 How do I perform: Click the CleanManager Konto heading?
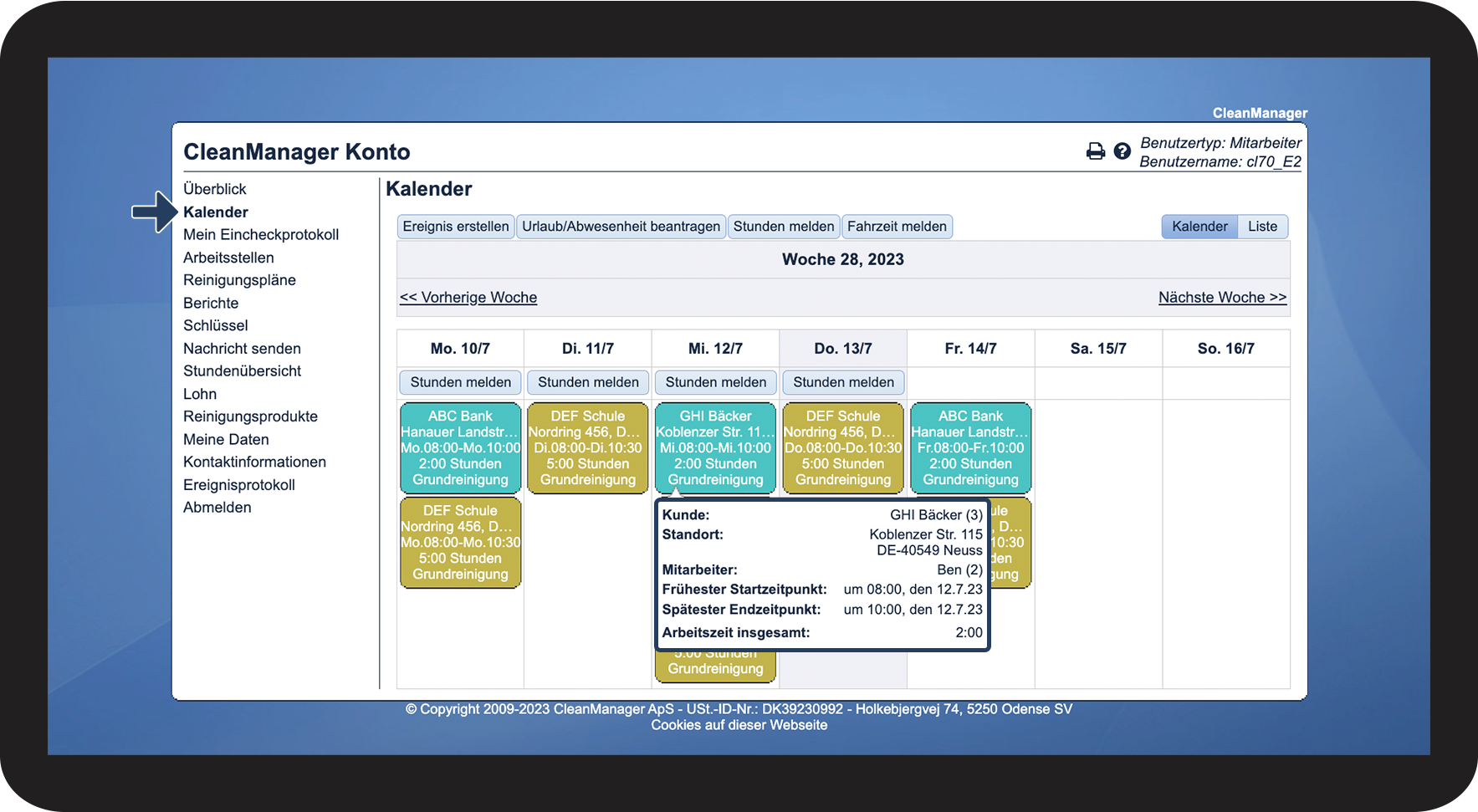pos(297,151)
